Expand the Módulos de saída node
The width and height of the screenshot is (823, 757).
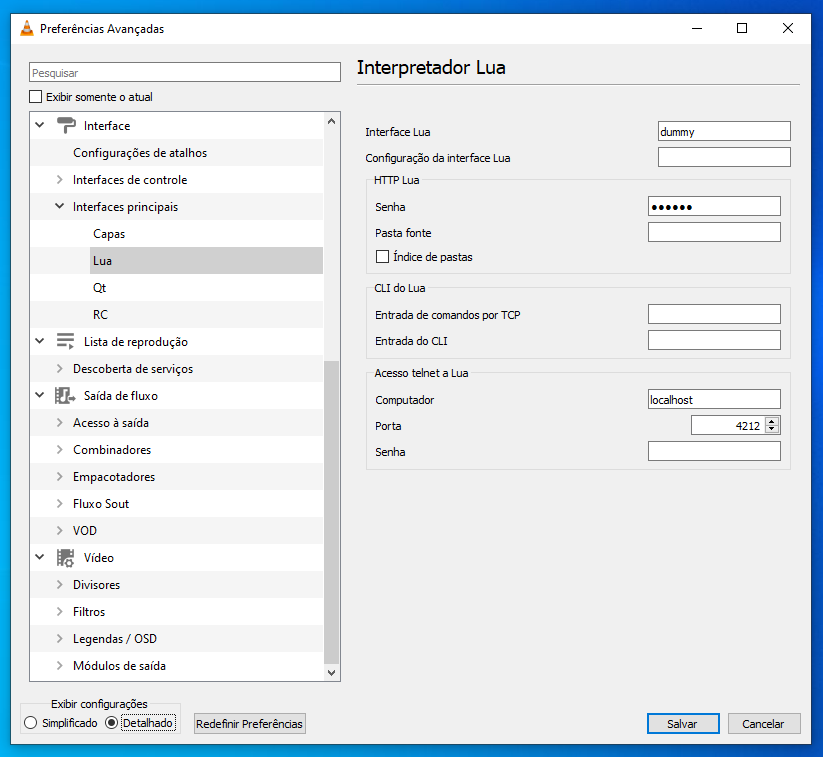pos(60,666)
